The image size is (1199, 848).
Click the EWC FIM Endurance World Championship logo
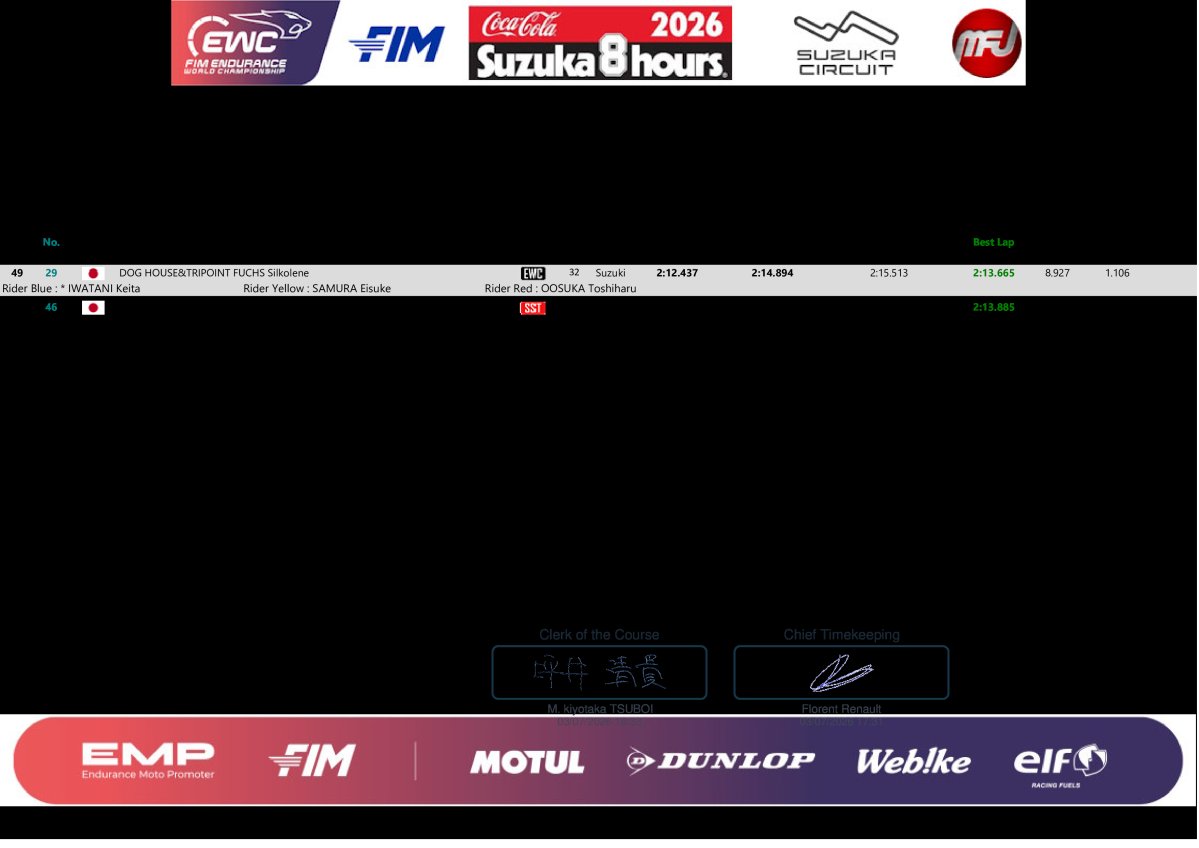[x=255, y=43]
